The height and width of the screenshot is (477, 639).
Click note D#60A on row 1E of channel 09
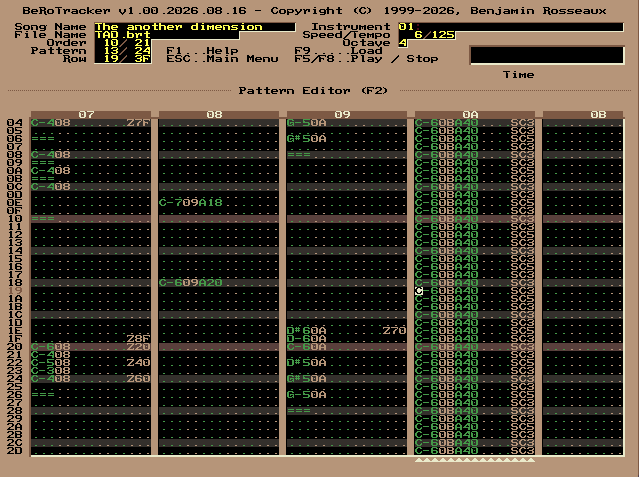(307, 331)
